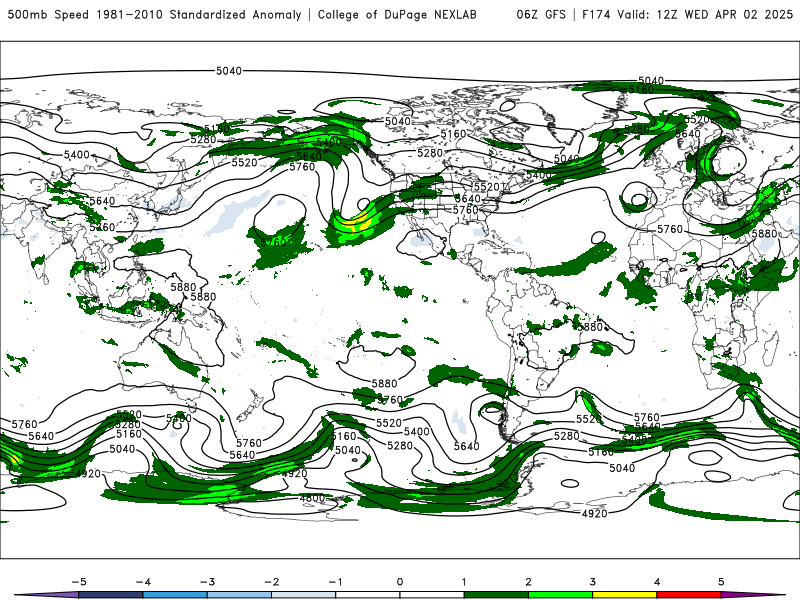Click the pale blue -2 to -1 legend swatch
Image resolution: width=800 pixels, height=600 pixels.
(x=304, y=595)
